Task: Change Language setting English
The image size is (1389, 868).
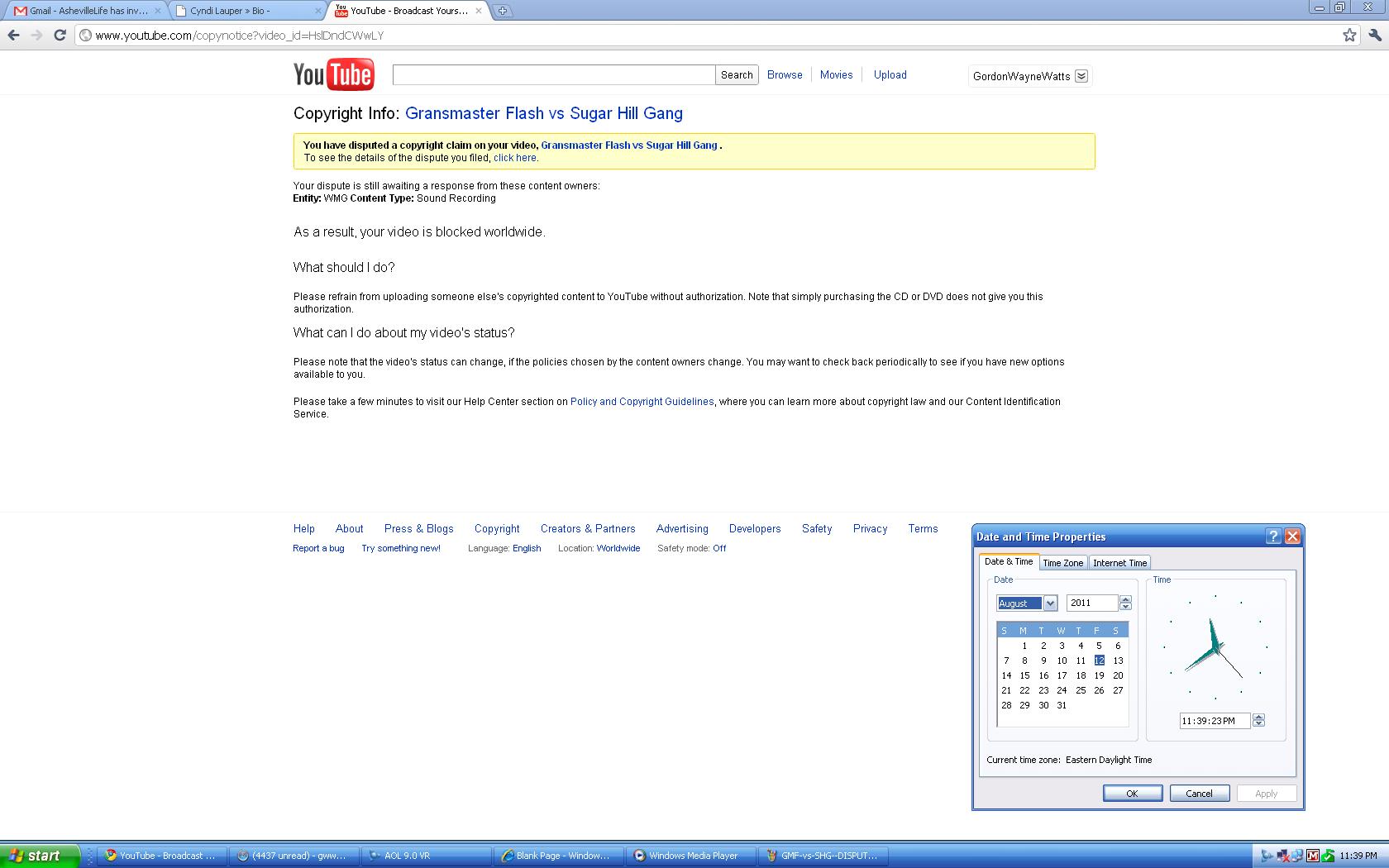Action: (527, 548)
